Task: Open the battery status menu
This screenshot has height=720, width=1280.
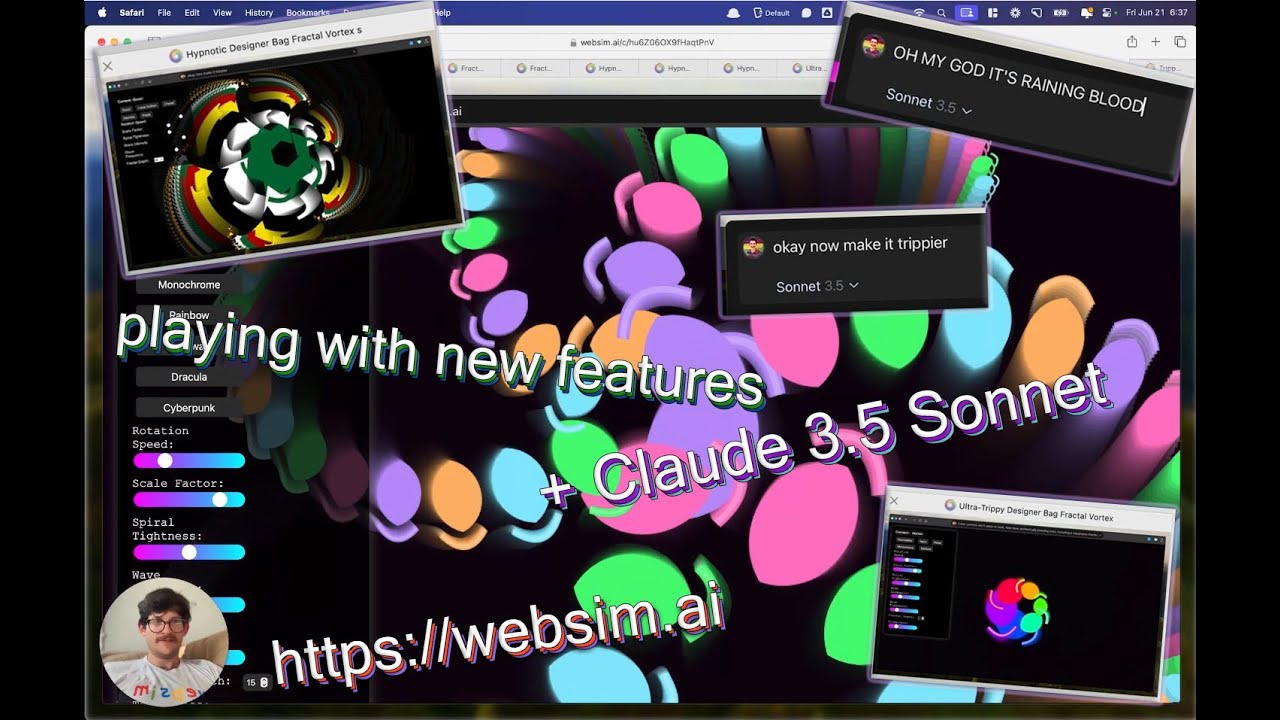Action: 1038,13
